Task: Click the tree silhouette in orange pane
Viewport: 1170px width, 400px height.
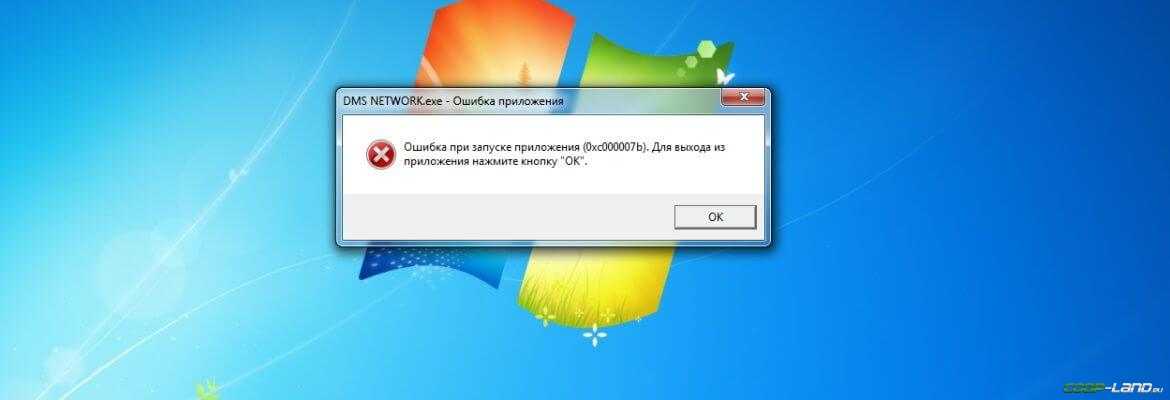Action: click(x=525, y=72)
